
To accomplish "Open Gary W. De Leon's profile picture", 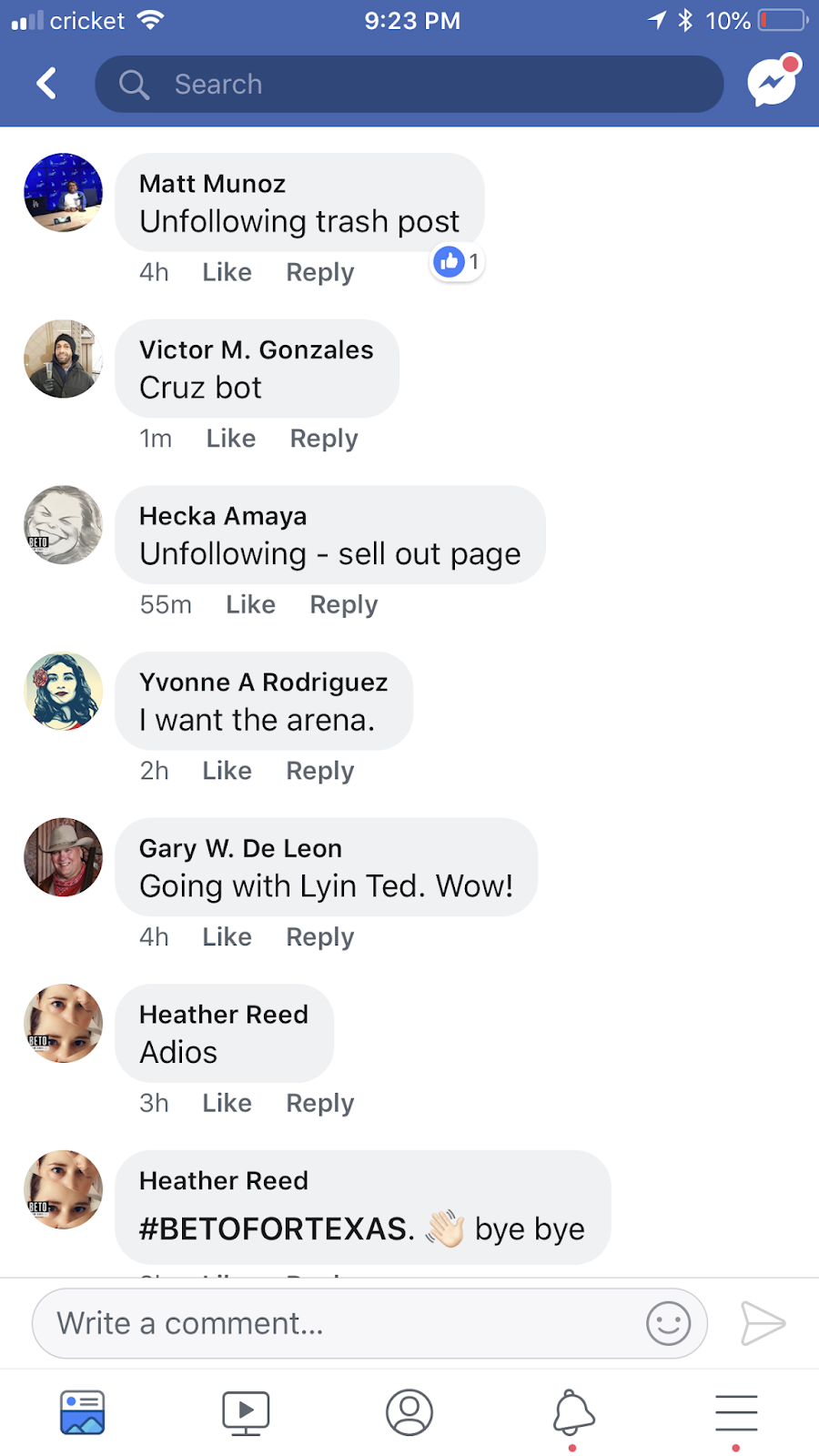I will click(64, 857).
